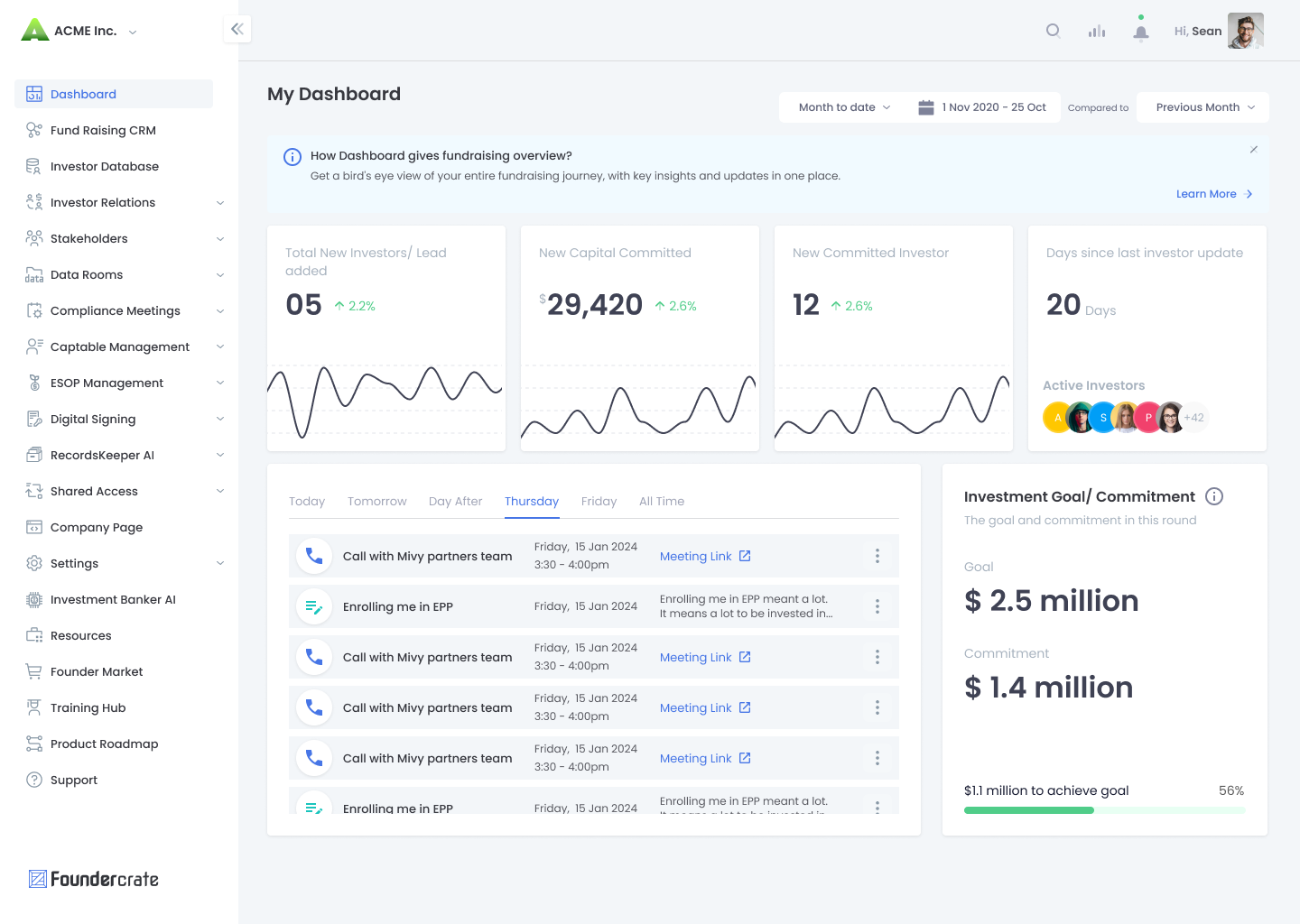The image size is (1300, 924).
Task: Select the Thursday tab
Action: tap(532, 502)
